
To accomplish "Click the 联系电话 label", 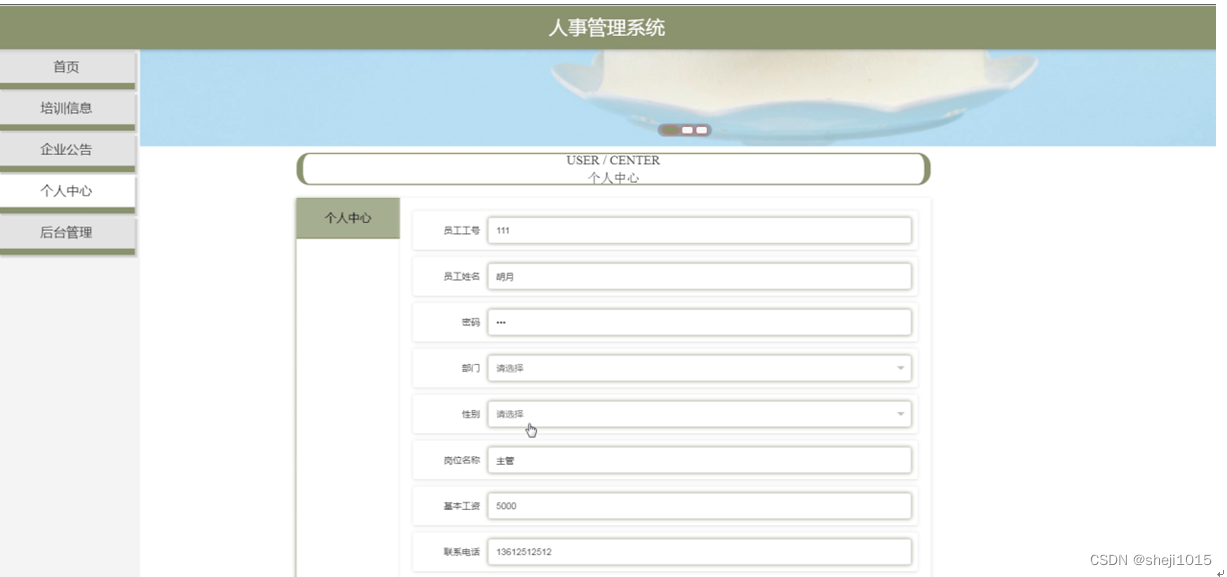I will tap(462, 552).
